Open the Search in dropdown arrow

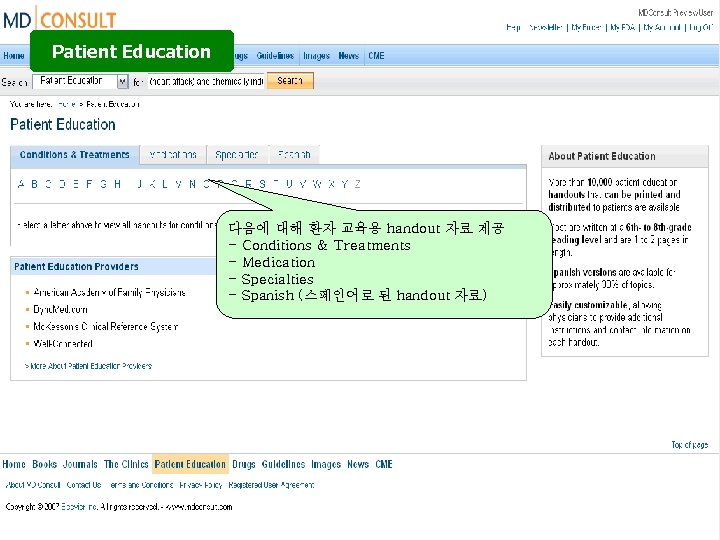tap(122, 82)
